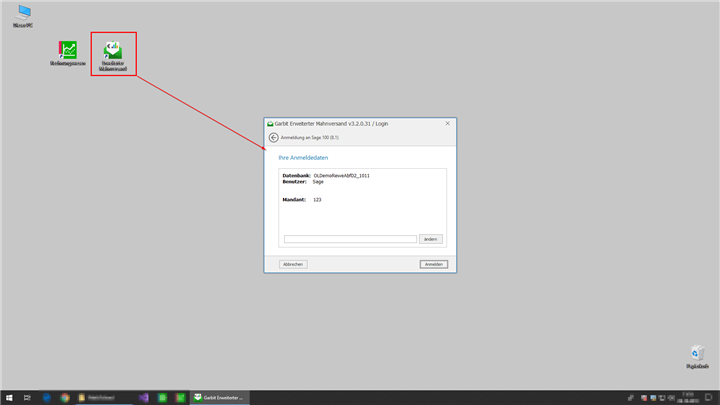
Task: Open Task View from the taskbar
Action: pyautogui.click(x=27, y=398)
